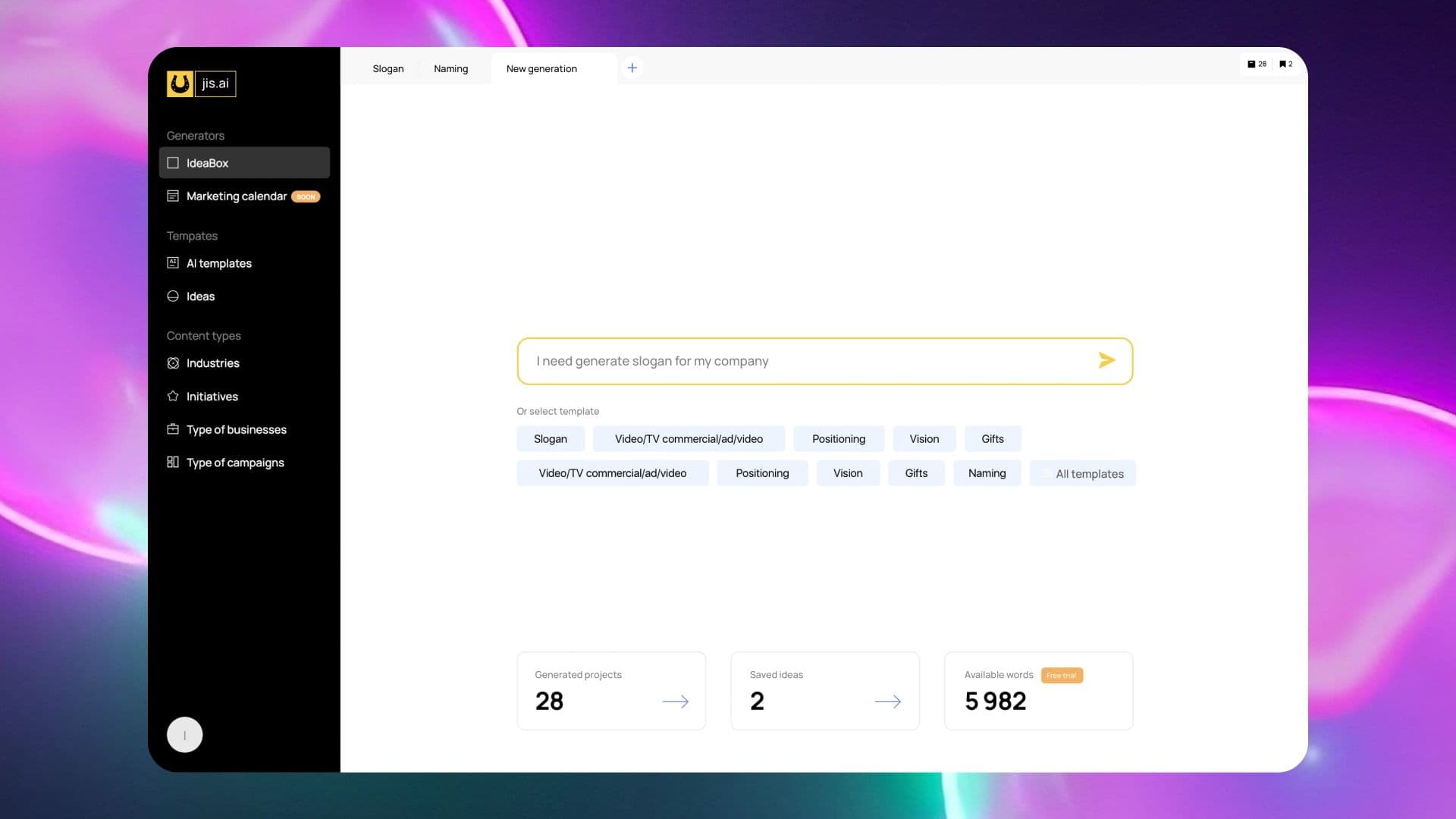Open the Slogan tab
Viewport: 1456px width, 819px height.
[x=388, y=68]
